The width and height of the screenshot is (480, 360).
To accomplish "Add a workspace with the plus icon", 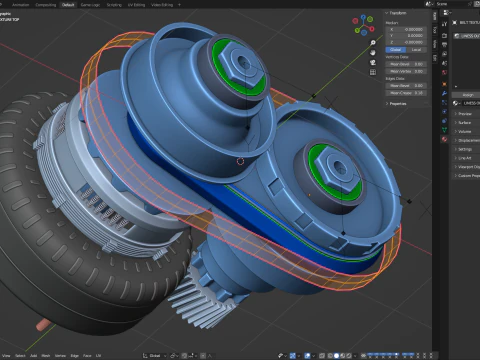I will click(x=179, y=5).
